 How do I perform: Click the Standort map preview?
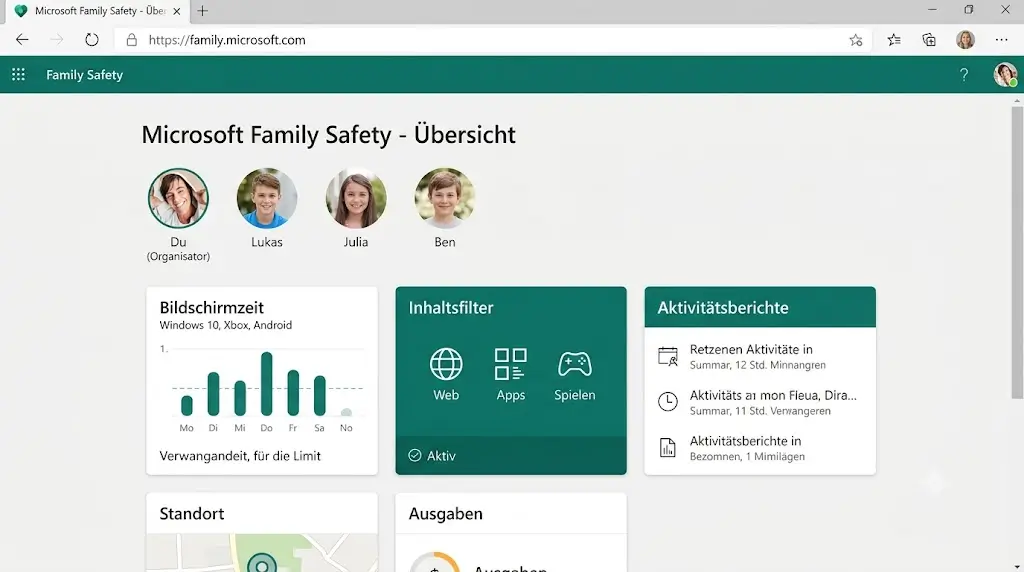[262, 552]
